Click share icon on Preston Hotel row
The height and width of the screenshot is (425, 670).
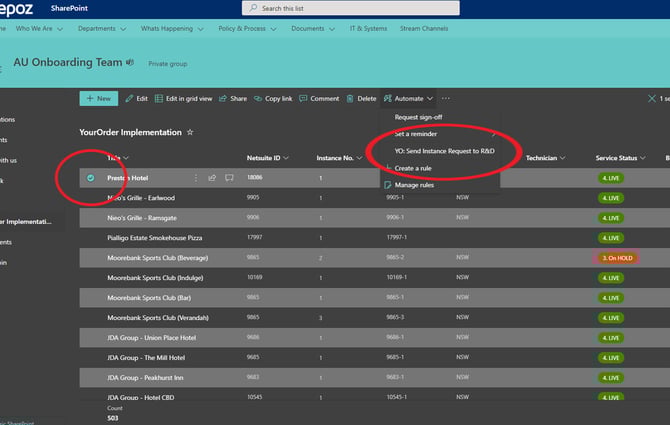[x=212, y=178]
